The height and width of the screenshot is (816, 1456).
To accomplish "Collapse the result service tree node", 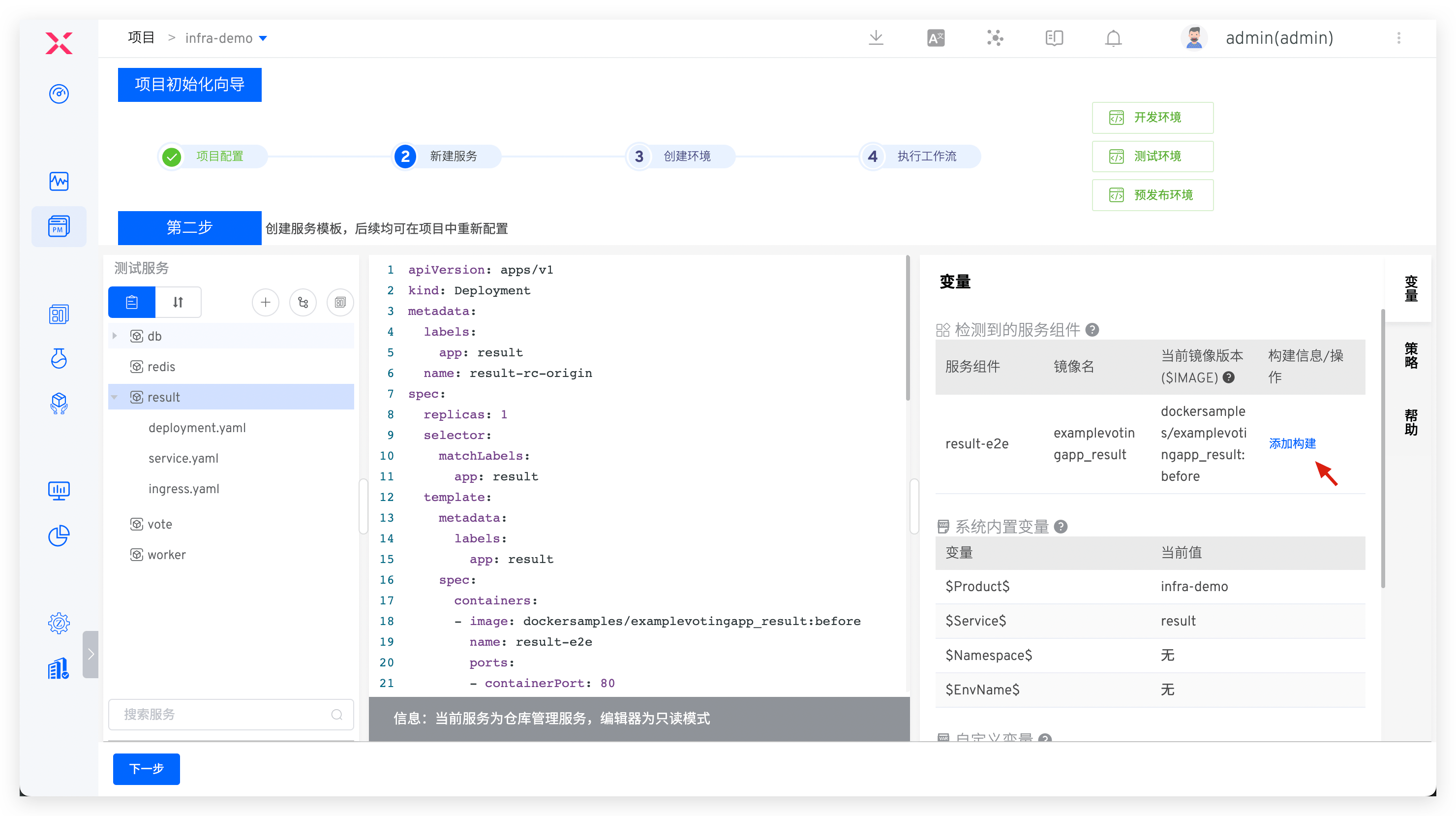I will click(115, 397).
